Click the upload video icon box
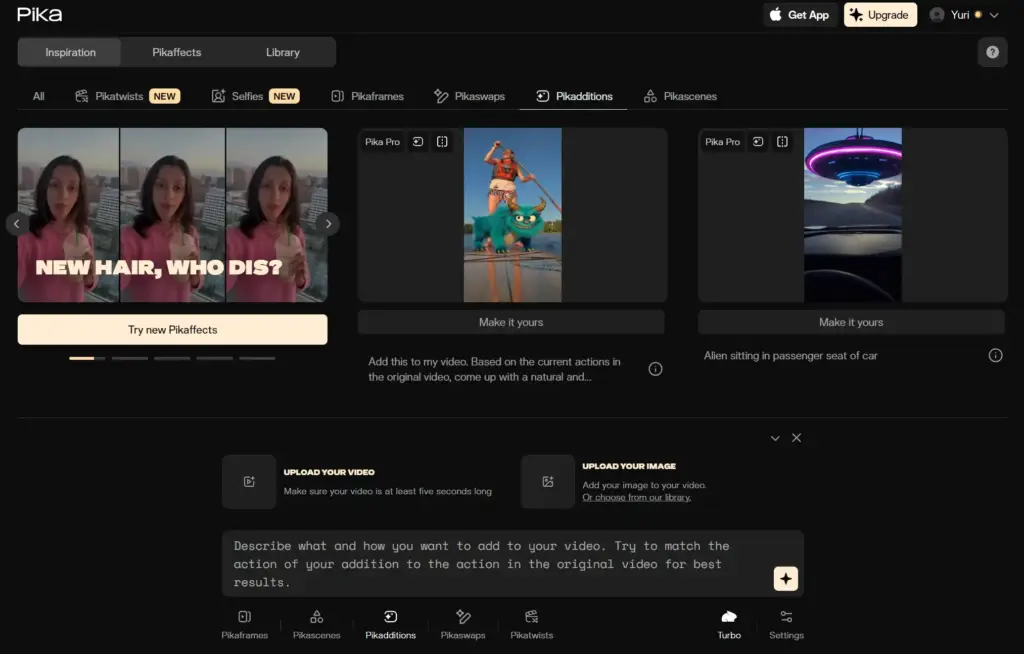This screenshot has height=654, width=1024. [x=249, y=482]
